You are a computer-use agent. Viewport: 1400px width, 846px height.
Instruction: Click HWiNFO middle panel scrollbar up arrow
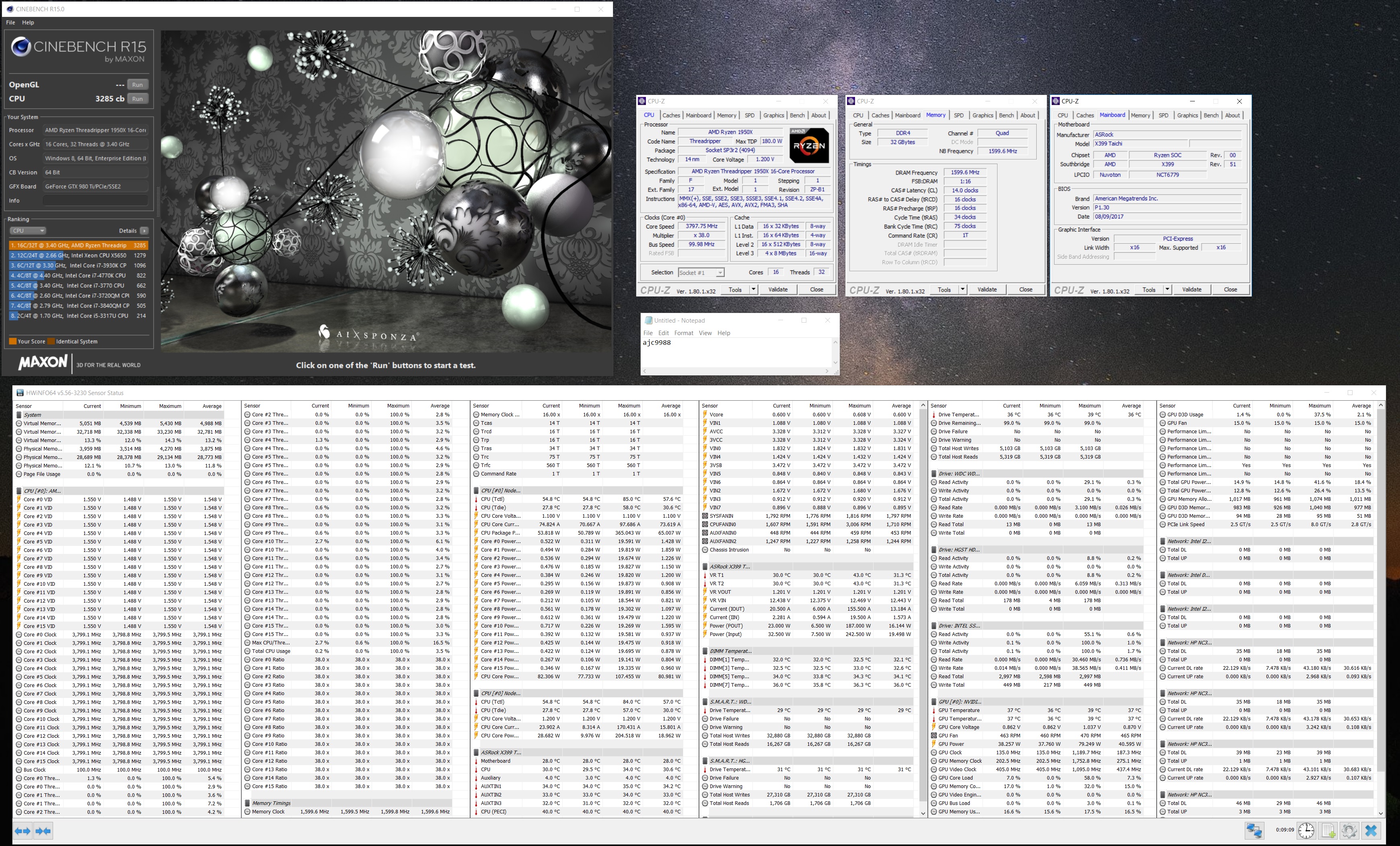tap(923, 405)
